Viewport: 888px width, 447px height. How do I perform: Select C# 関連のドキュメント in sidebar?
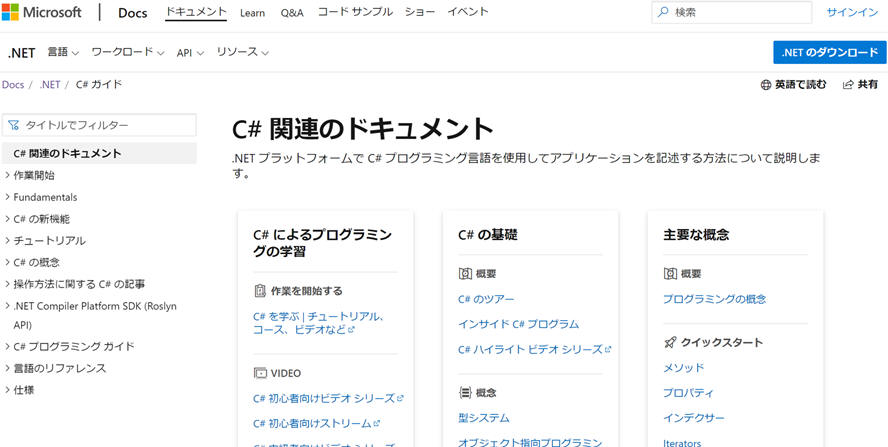coord(100,154)
